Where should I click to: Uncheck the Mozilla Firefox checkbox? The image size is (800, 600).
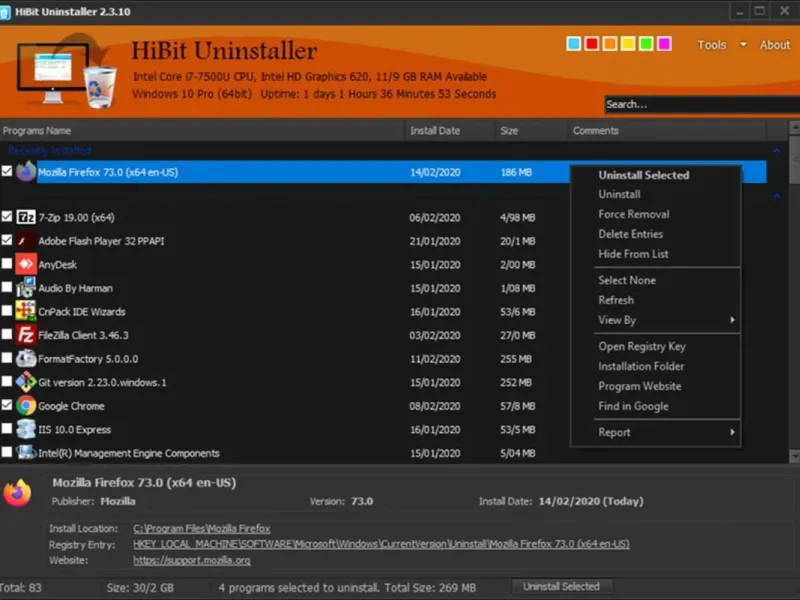point(7,171)
